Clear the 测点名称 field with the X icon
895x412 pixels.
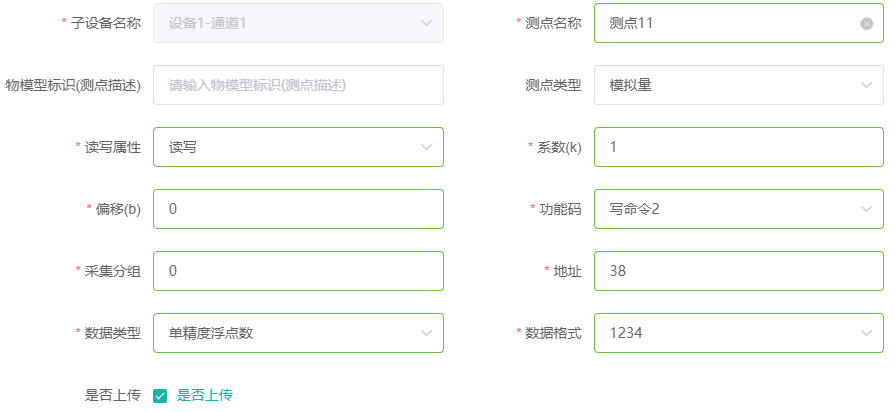(866, 23)
